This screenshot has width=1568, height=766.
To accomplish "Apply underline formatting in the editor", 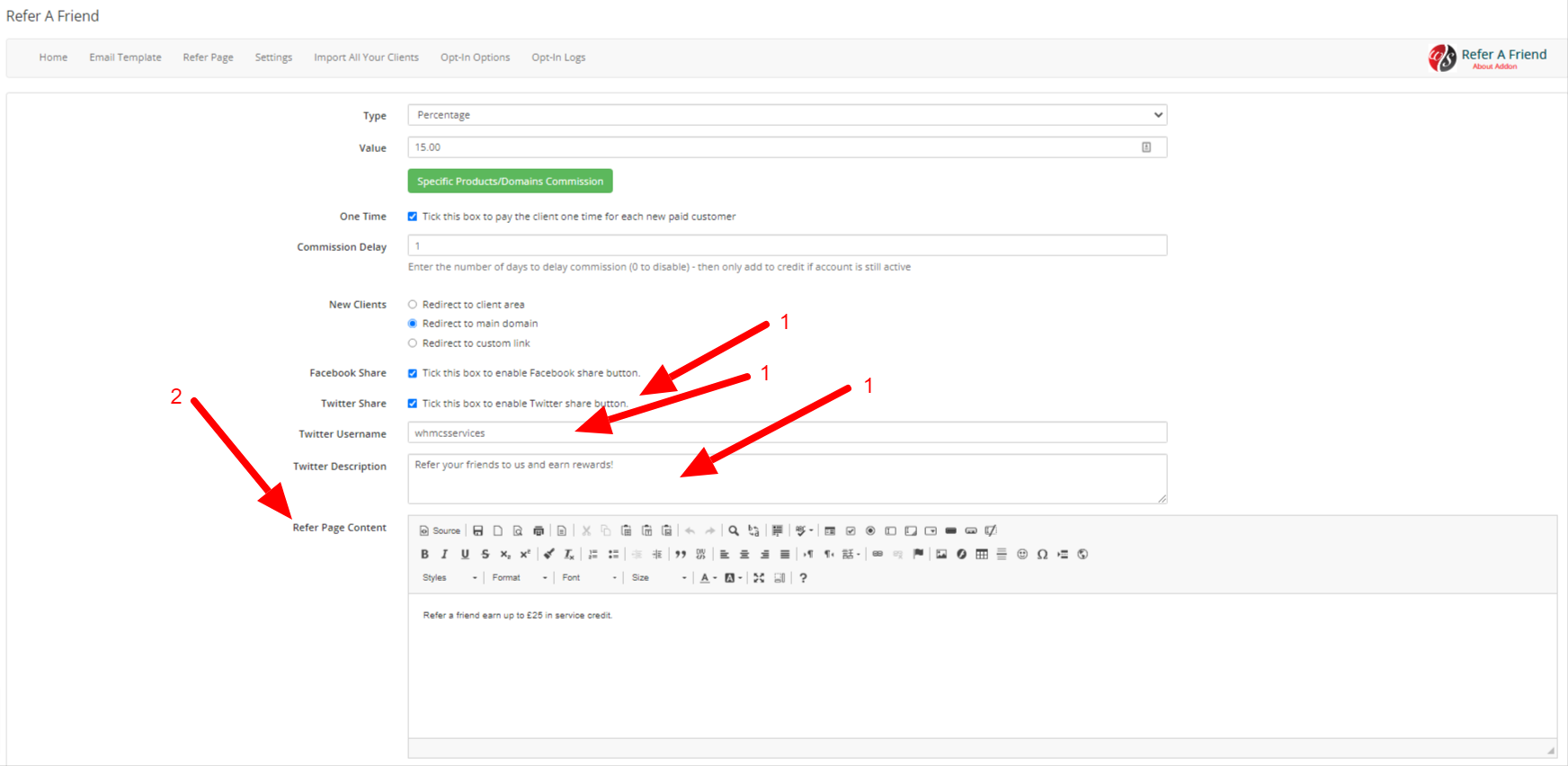I will click(465, 555).
